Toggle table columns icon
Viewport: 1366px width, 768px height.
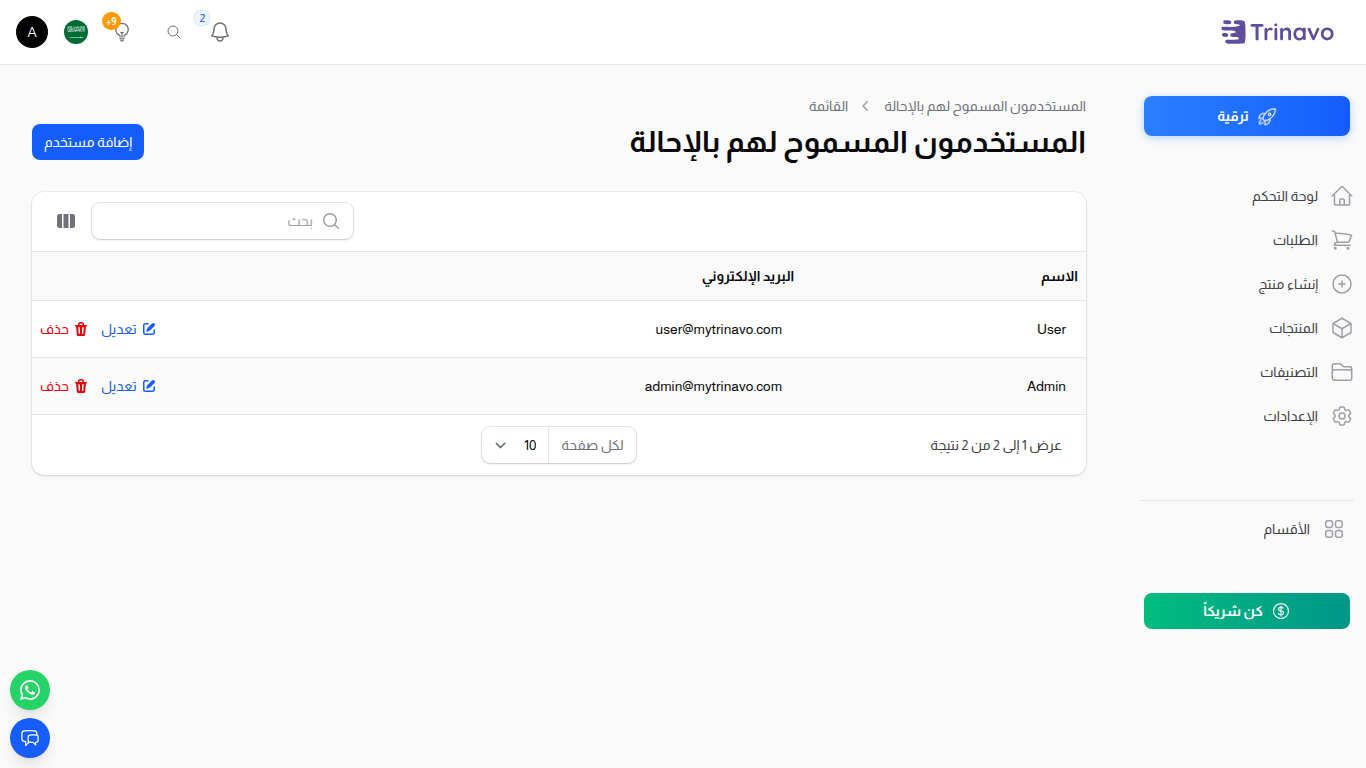coord(66,221)
